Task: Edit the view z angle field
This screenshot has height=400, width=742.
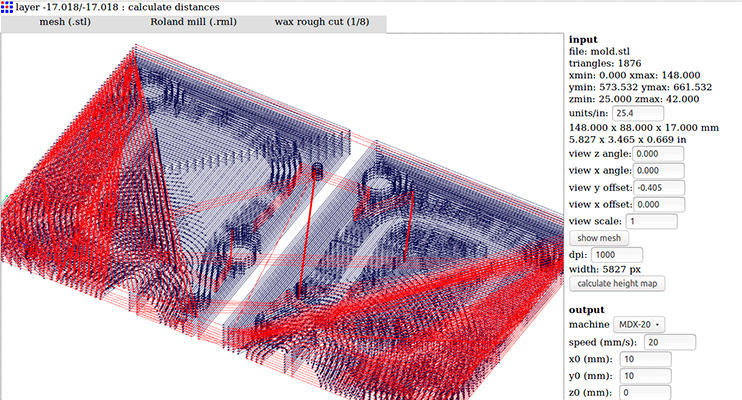Action: click(x=658, y=154)
